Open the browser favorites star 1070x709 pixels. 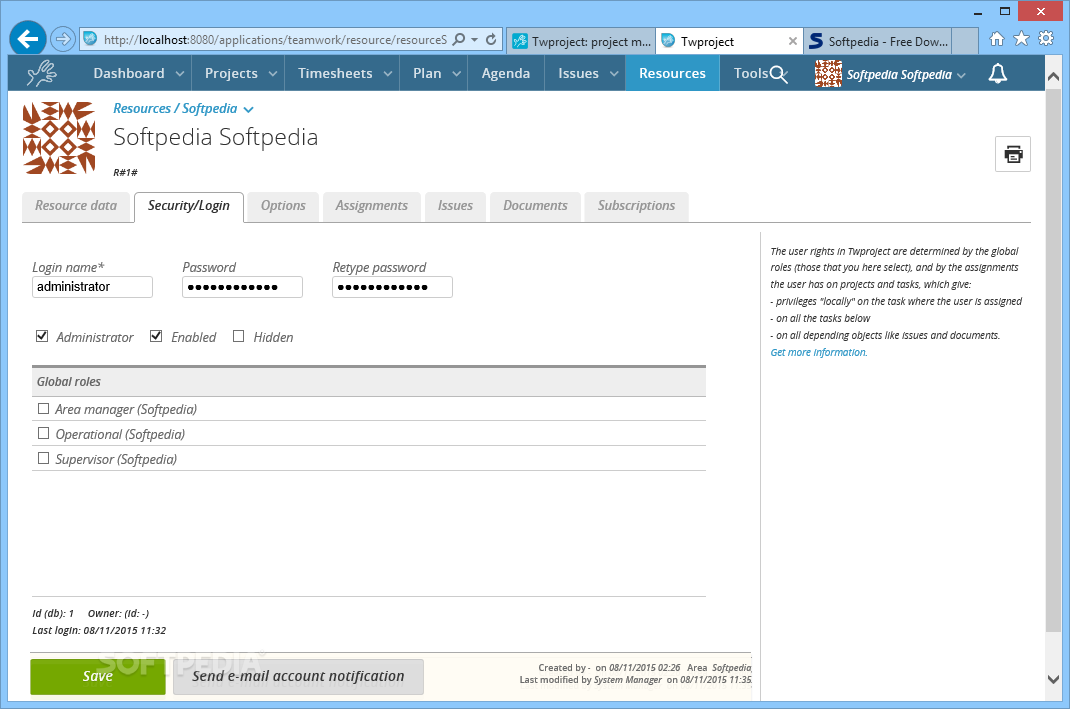tap(1022, 39)
